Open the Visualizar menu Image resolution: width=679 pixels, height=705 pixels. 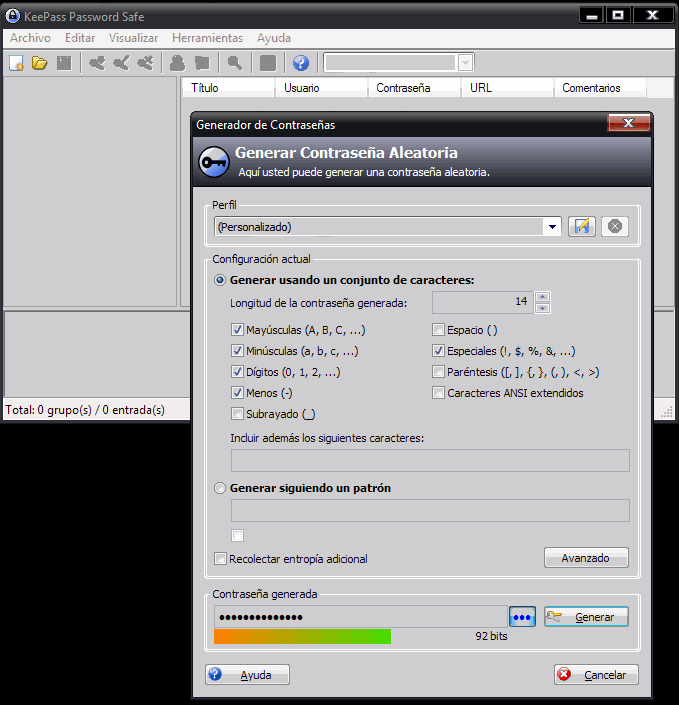tap(133, 38)
